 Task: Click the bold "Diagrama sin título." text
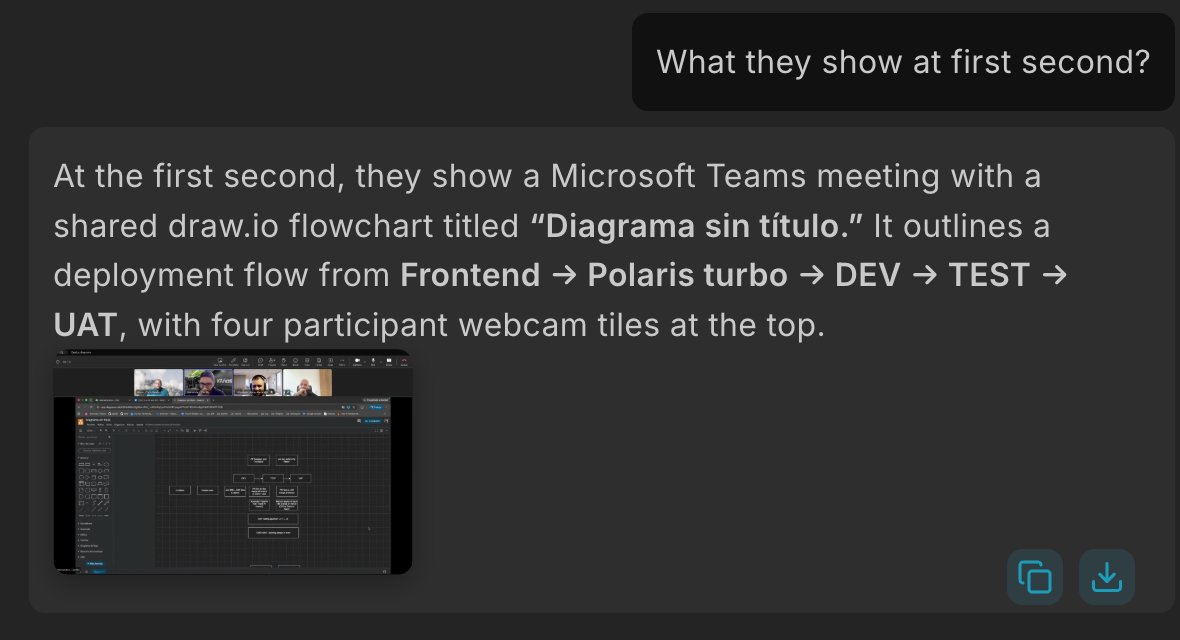(x=696, y=226)
